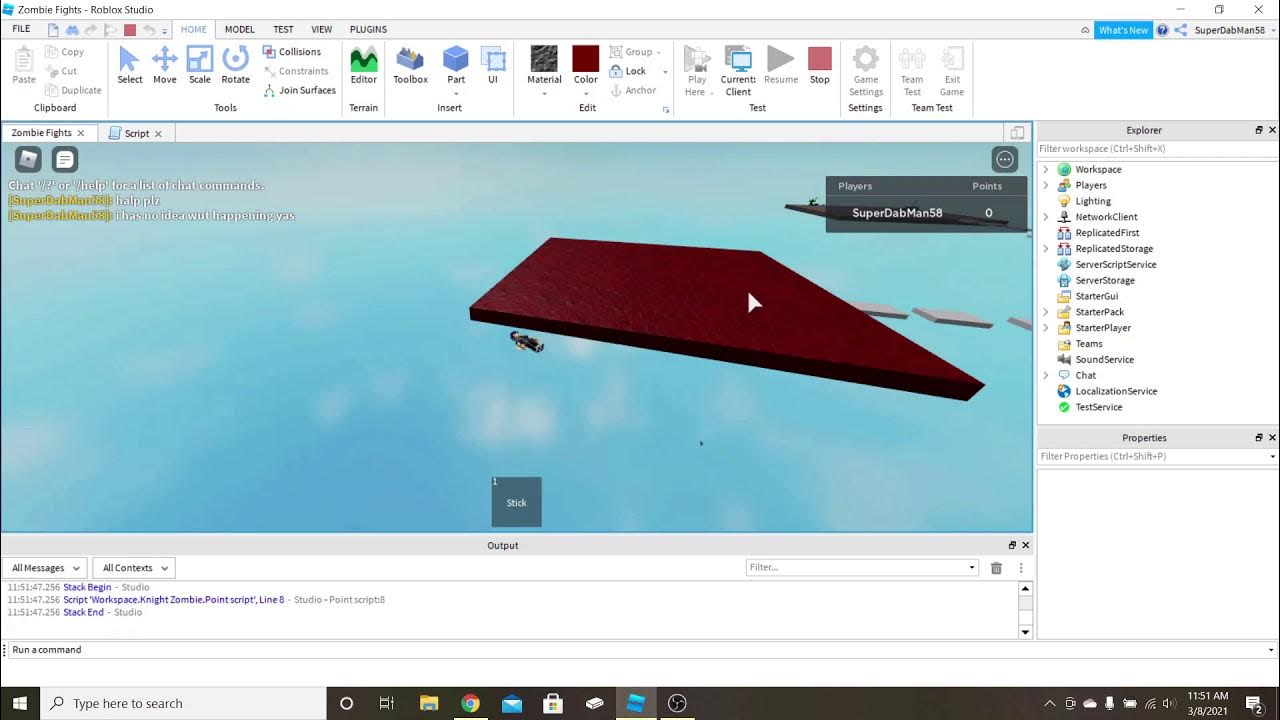Image resolution: width=1280 pixels, height=720 pixels.
Task: Switch to the TEST ribbon tab
Action: coord(284,30)
